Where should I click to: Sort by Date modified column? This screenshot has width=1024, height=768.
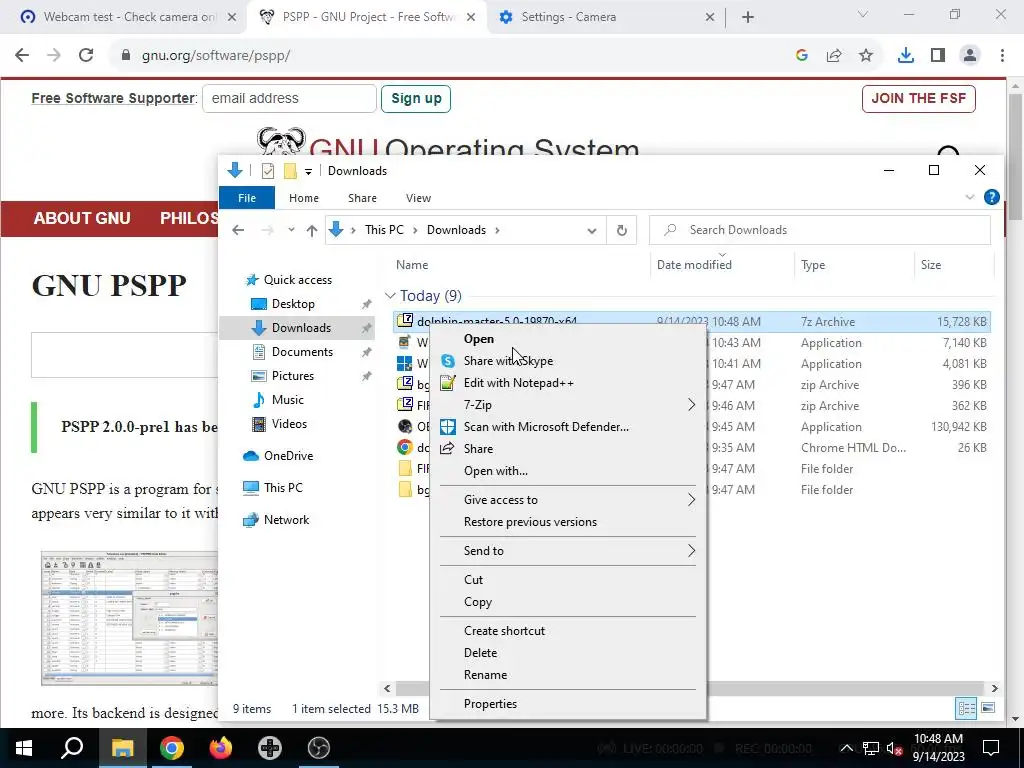point(694,264)
